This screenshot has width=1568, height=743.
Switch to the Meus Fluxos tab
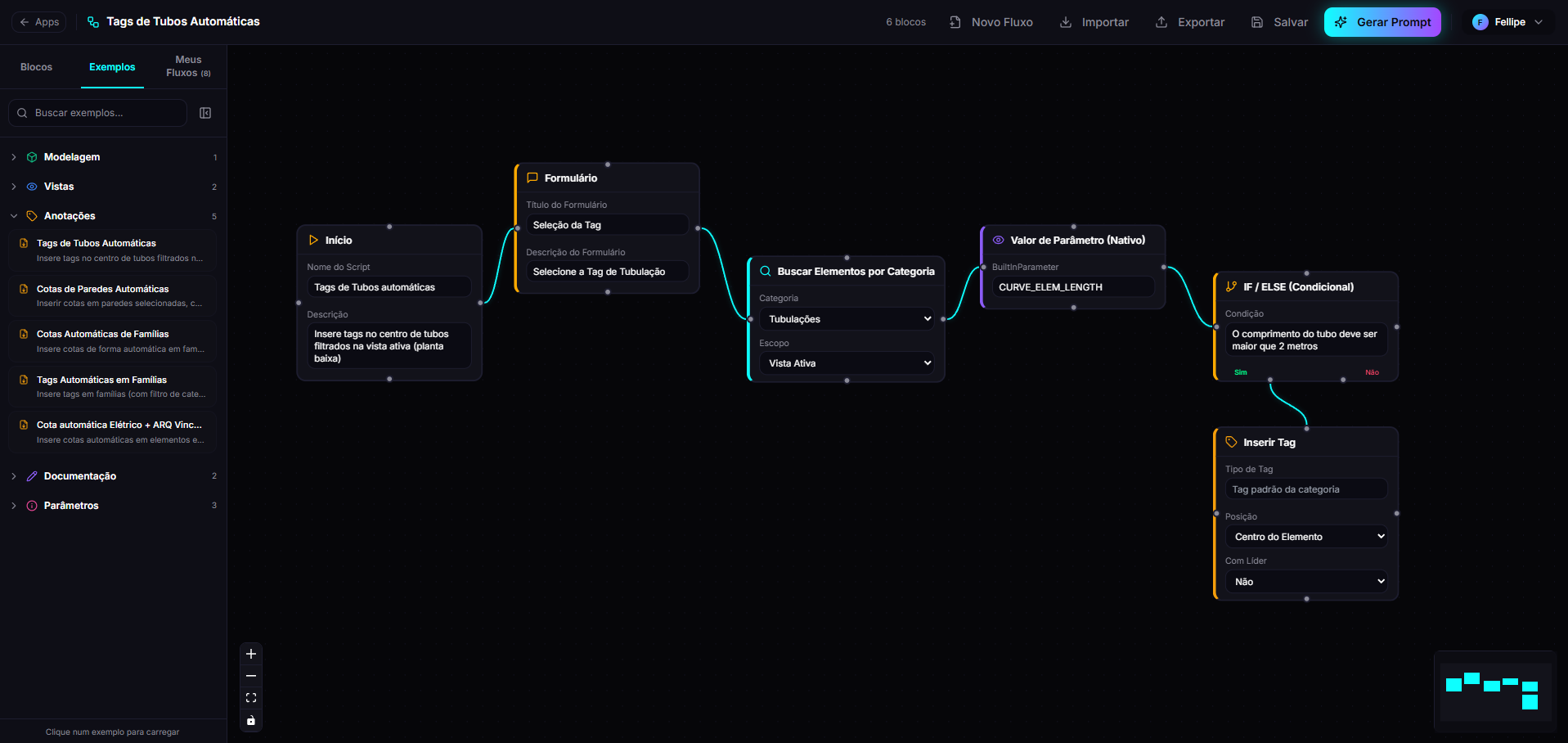point(188,66)
